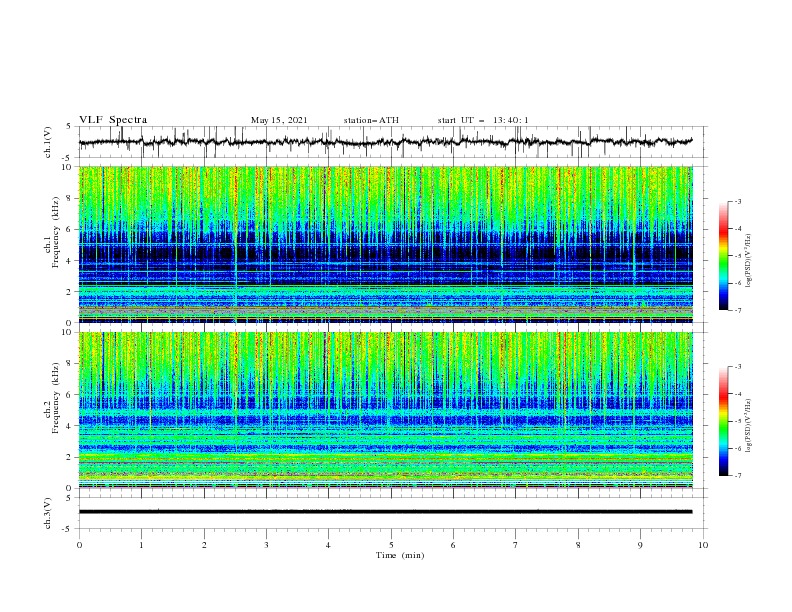
Task: Click the "station=ATH" header label
Action: 371,120
